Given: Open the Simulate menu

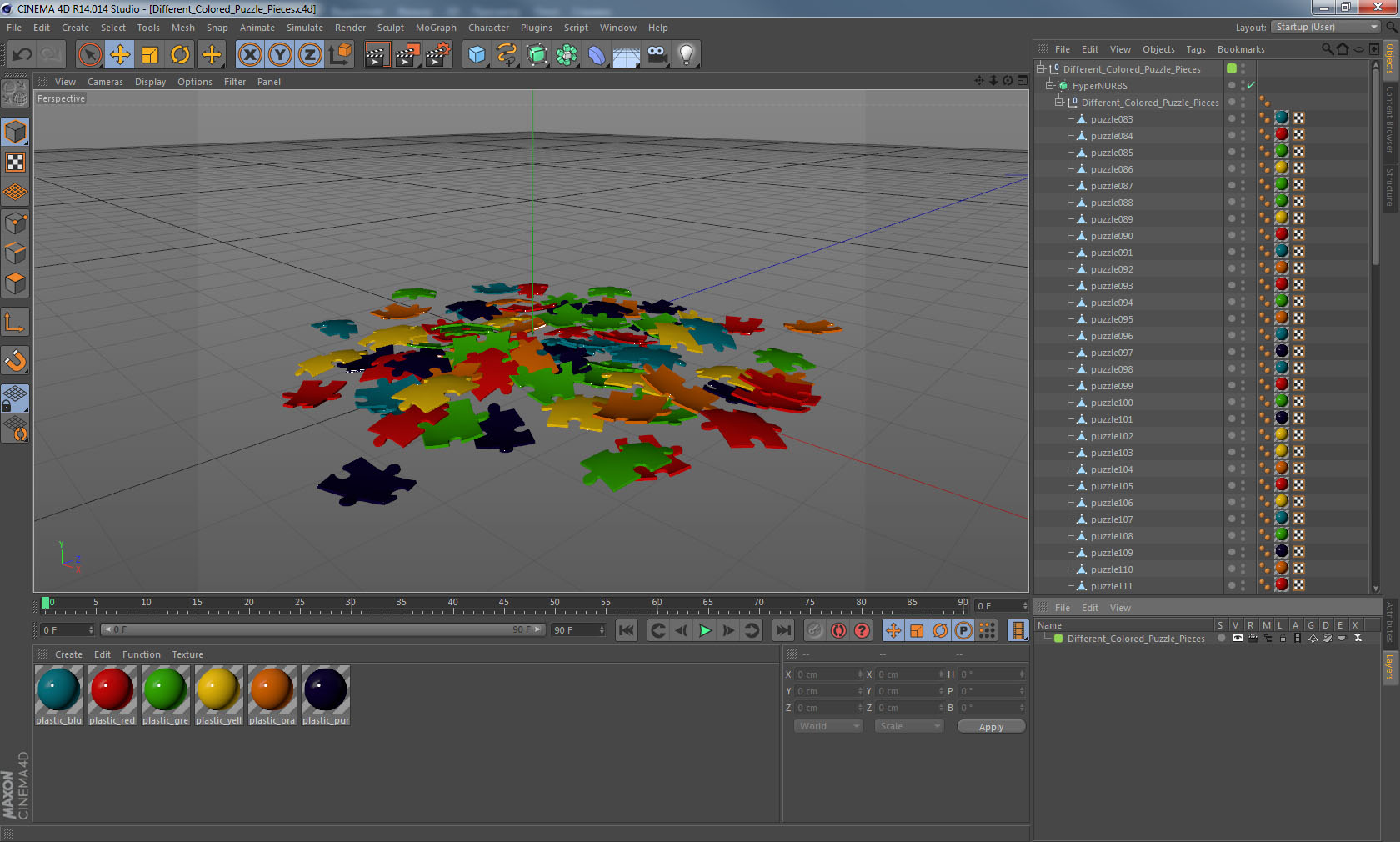Looking at the screenshot, I should point(305,28).
